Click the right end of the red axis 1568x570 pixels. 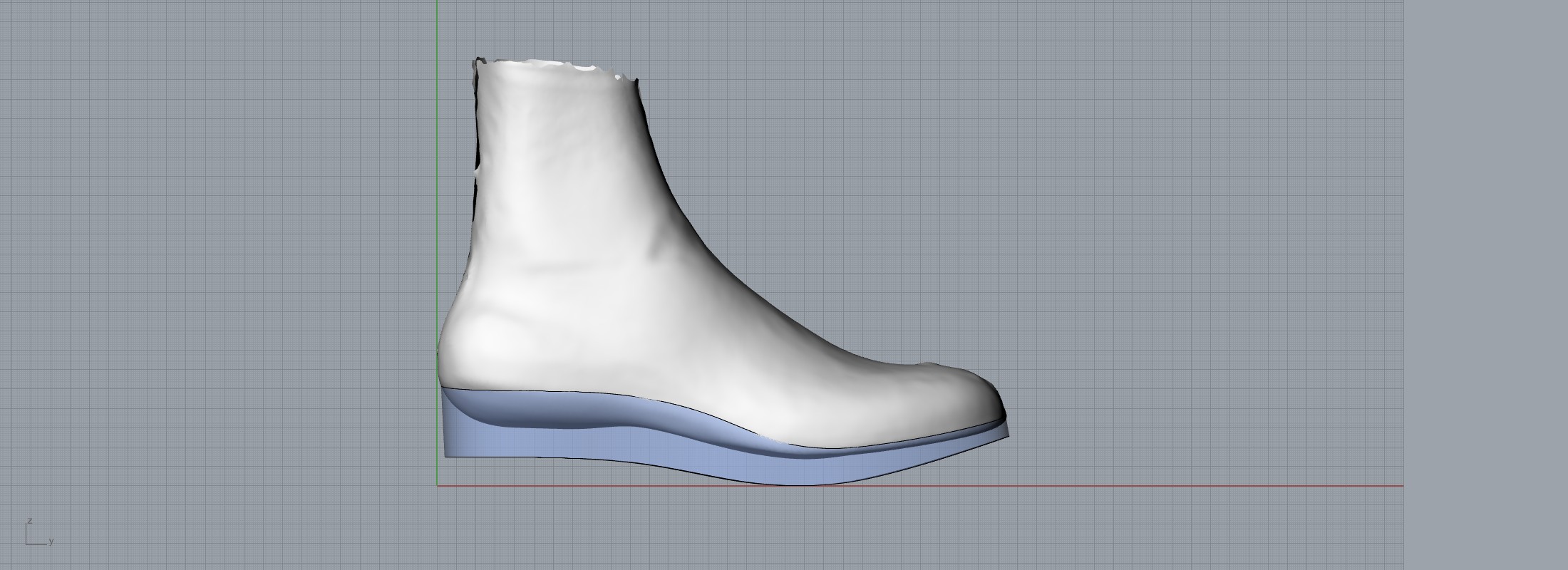(1401, 486)
